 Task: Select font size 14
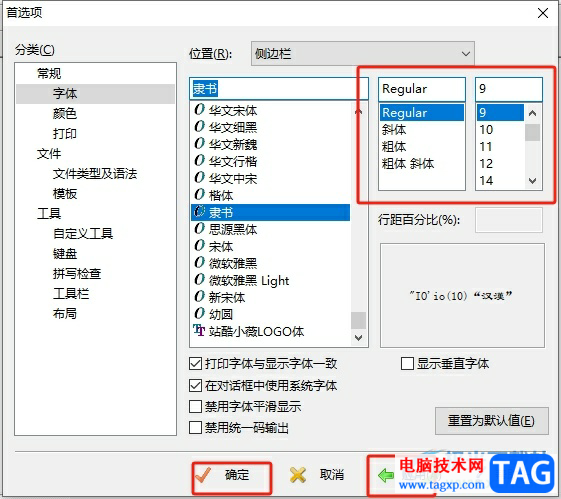click(486, 181)
